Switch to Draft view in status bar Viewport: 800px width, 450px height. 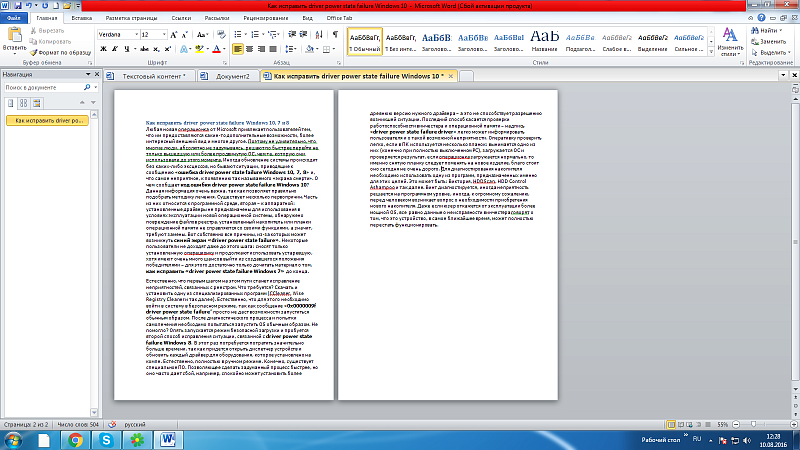pyautogui.click(x=708, y=424)
